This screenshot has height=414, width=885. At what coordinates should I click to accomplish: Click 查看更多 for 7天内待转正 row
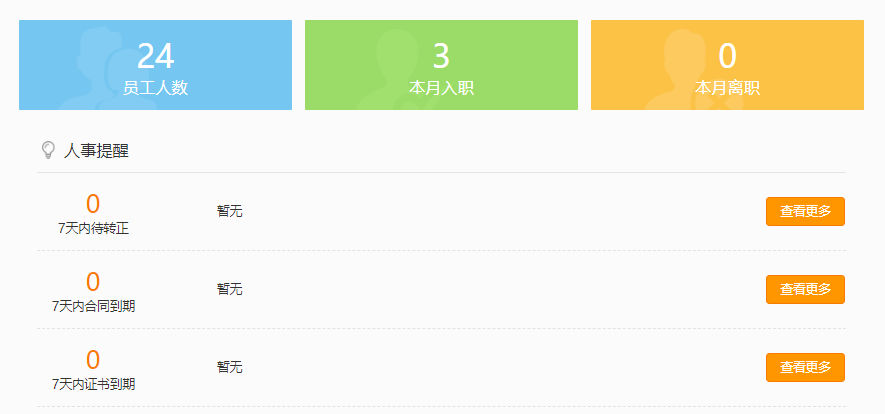(805, 212)
